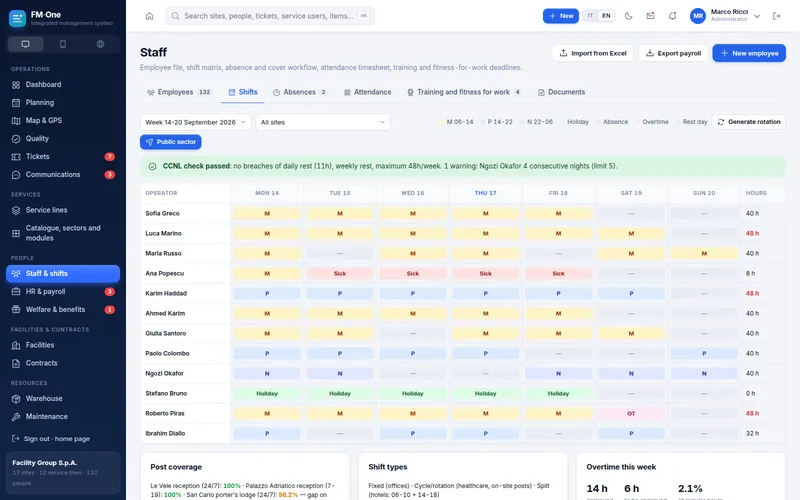Viewport: 800px width, 500px height.
Task: Open Training and fitness for work tab
Action: point(464,92)
